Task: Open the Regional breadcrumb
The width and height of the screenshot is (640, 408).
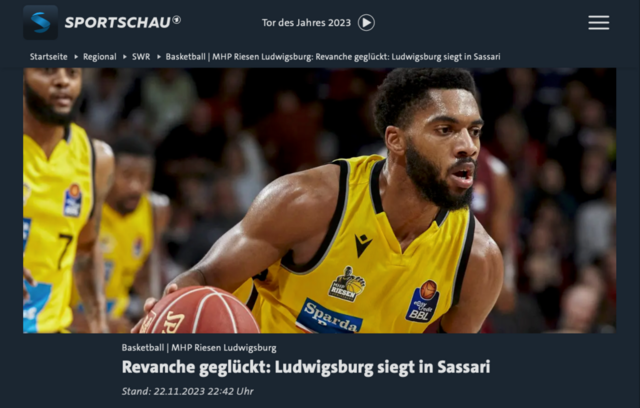Action: click(x=100, y=57)
